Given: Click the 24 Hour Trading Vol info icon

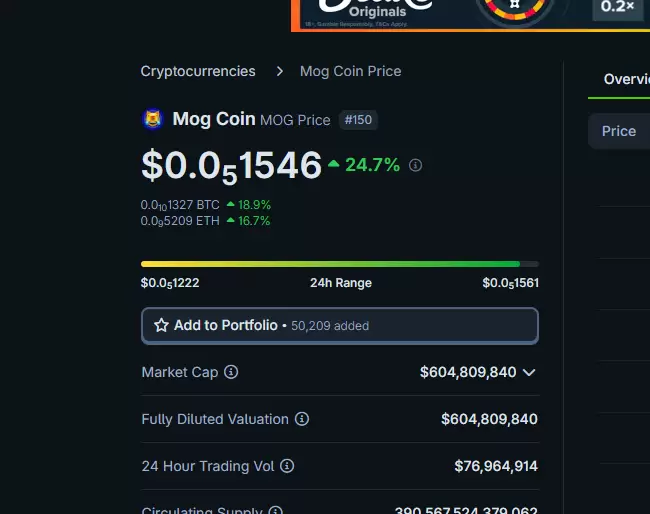Looking at the screenshot, I should pos(287,466).
